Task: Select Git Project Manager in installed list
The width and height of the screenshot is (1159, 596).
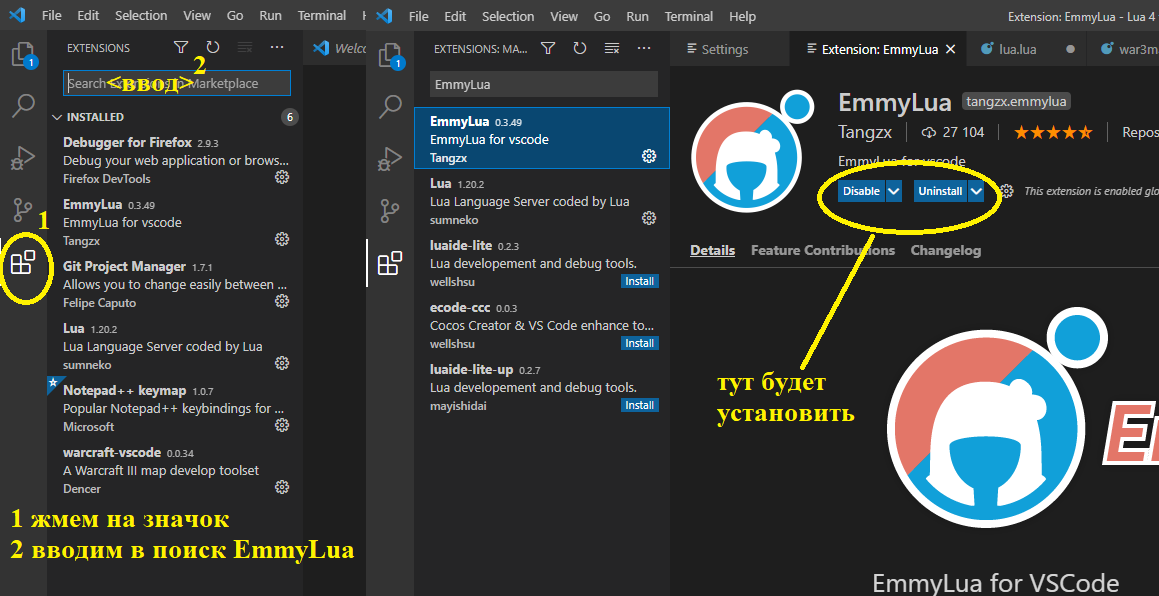Action: [176, 284]
